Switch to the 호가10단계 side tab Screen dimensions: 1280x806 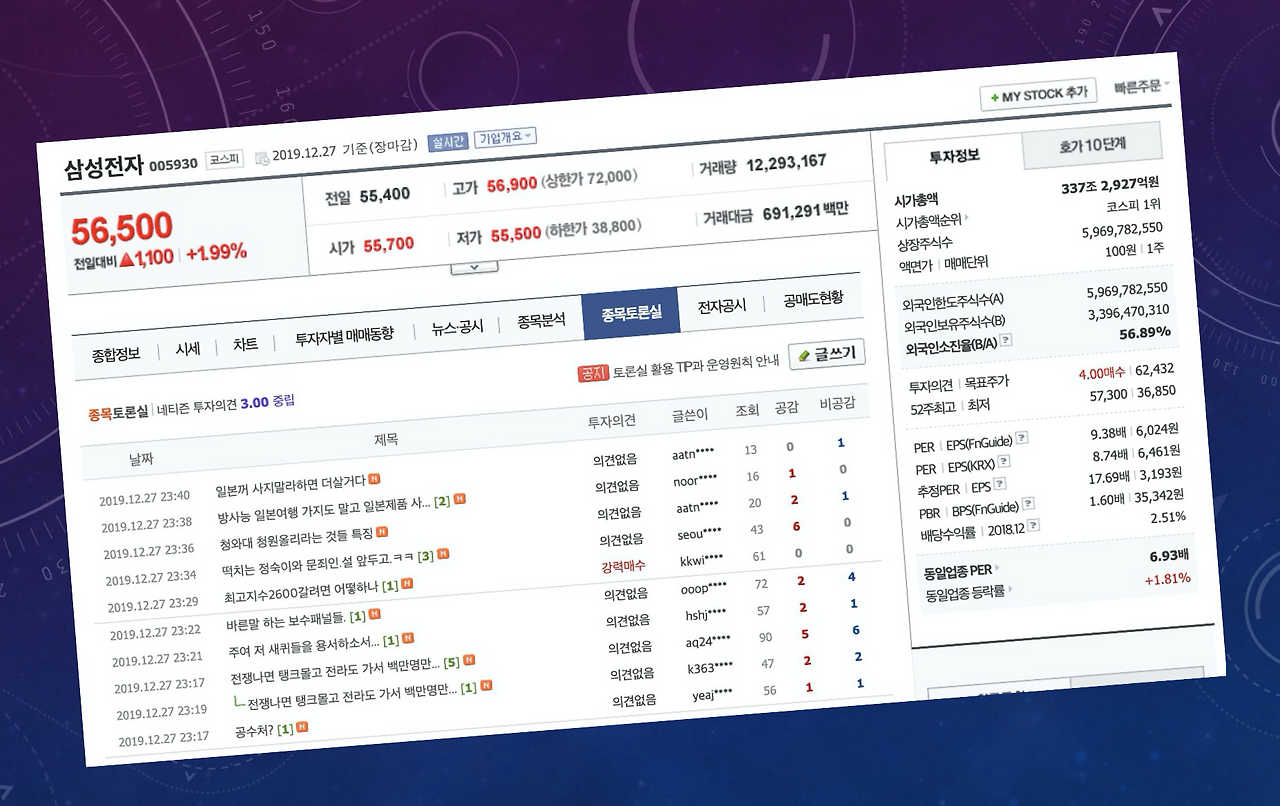tap(1093, 144)
